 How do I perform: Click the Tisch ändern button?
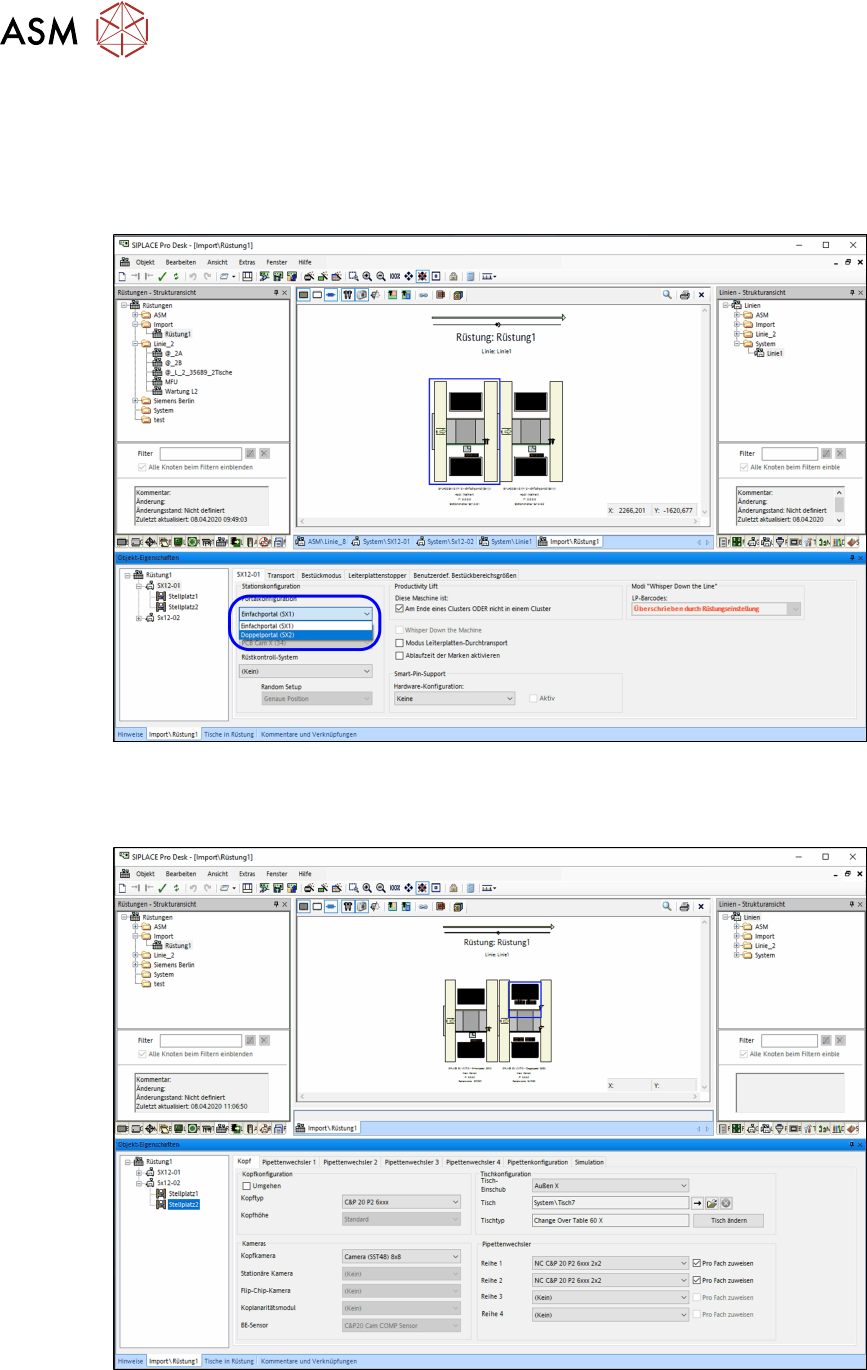pos(729,1220)
